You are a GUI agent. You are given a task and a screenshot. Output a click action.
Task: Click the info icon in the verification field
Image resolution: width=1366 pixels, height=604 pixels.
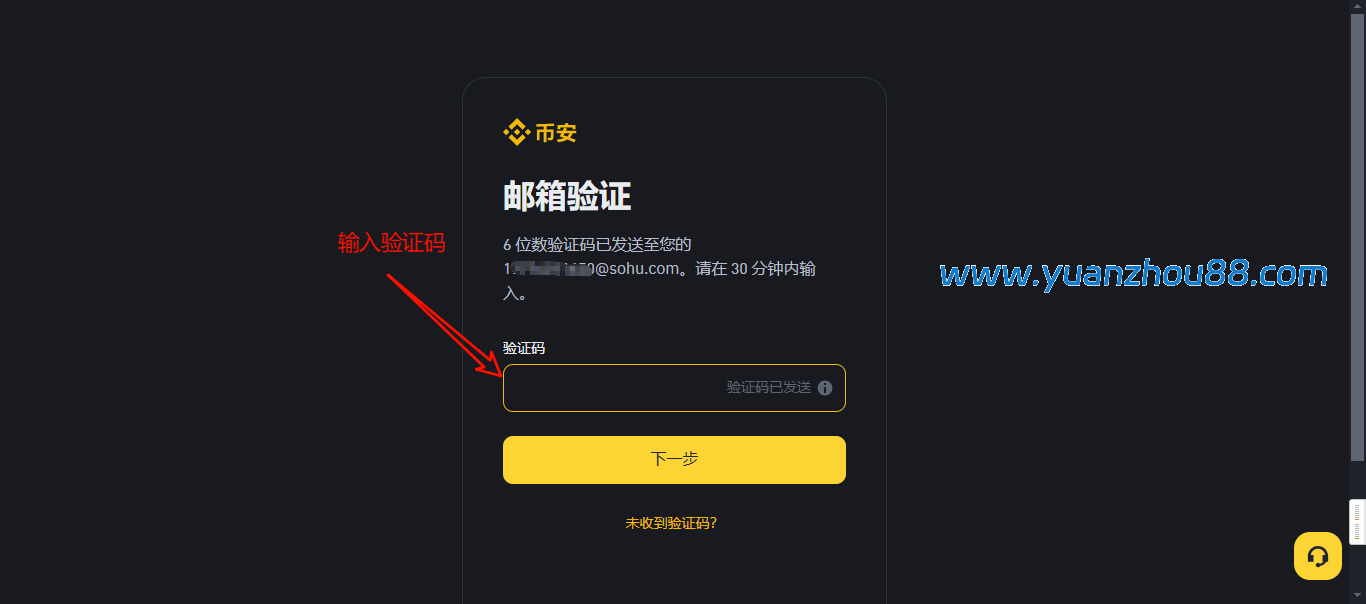pyautogui.click(x=825, y=388)
